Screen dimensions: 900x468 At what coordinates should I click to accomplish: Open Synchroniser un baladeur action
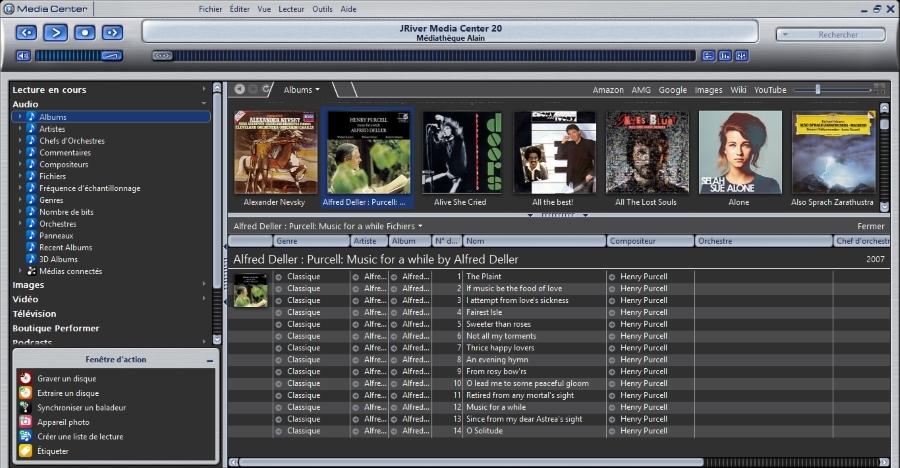(82, 408)
